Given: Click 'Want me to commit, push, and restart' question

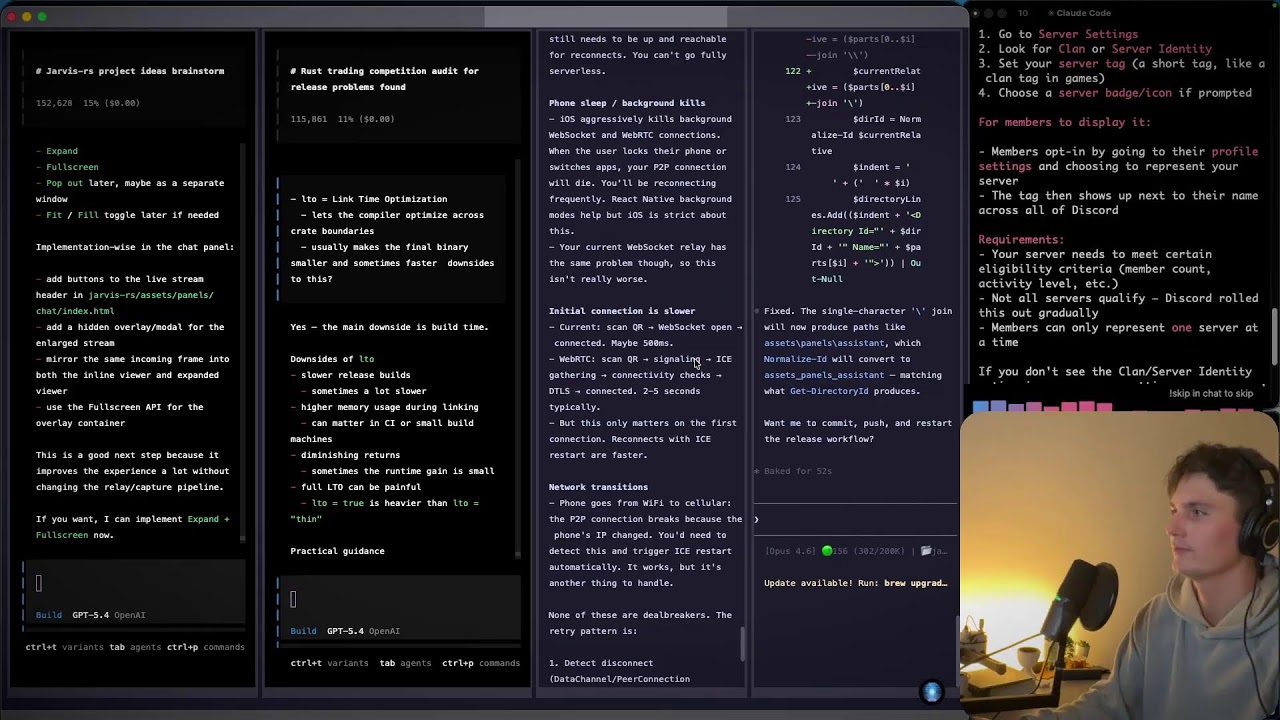Looking at the screenshot, I should (x=858, y=431).
